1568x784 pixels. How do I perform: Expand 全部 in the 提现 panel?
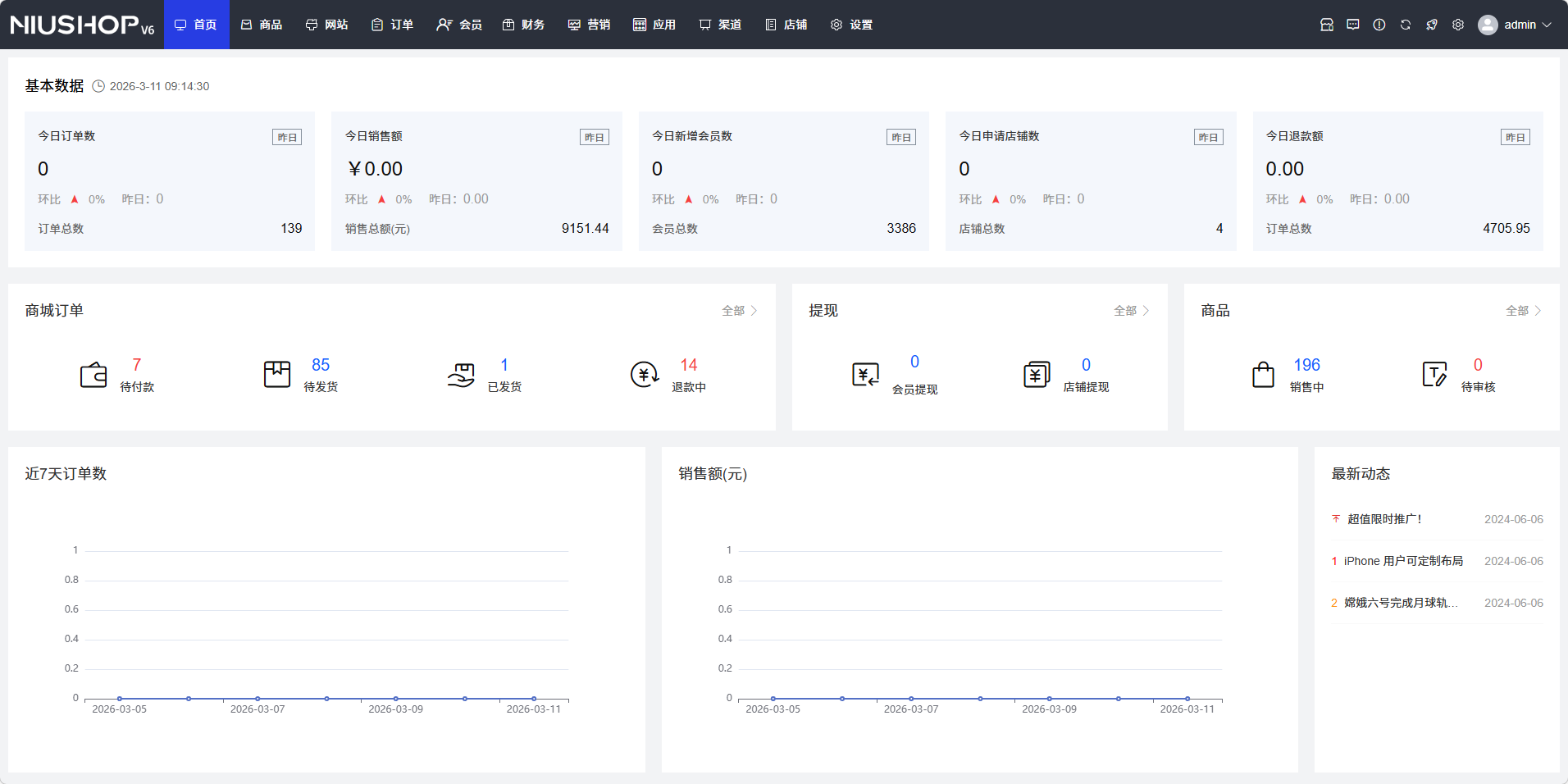[x=1131, y=311]
